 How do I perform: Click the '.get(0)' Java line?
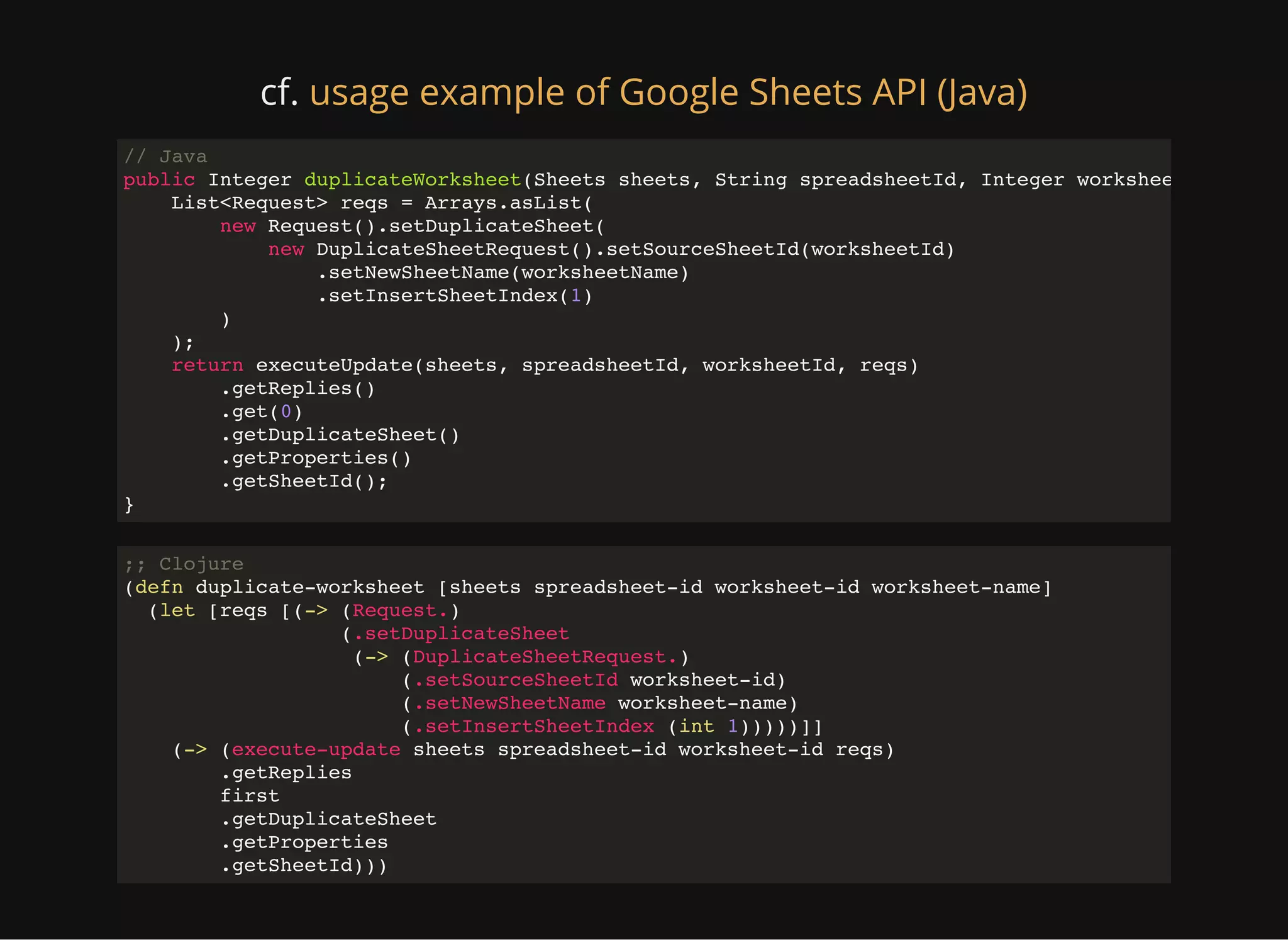262,412
